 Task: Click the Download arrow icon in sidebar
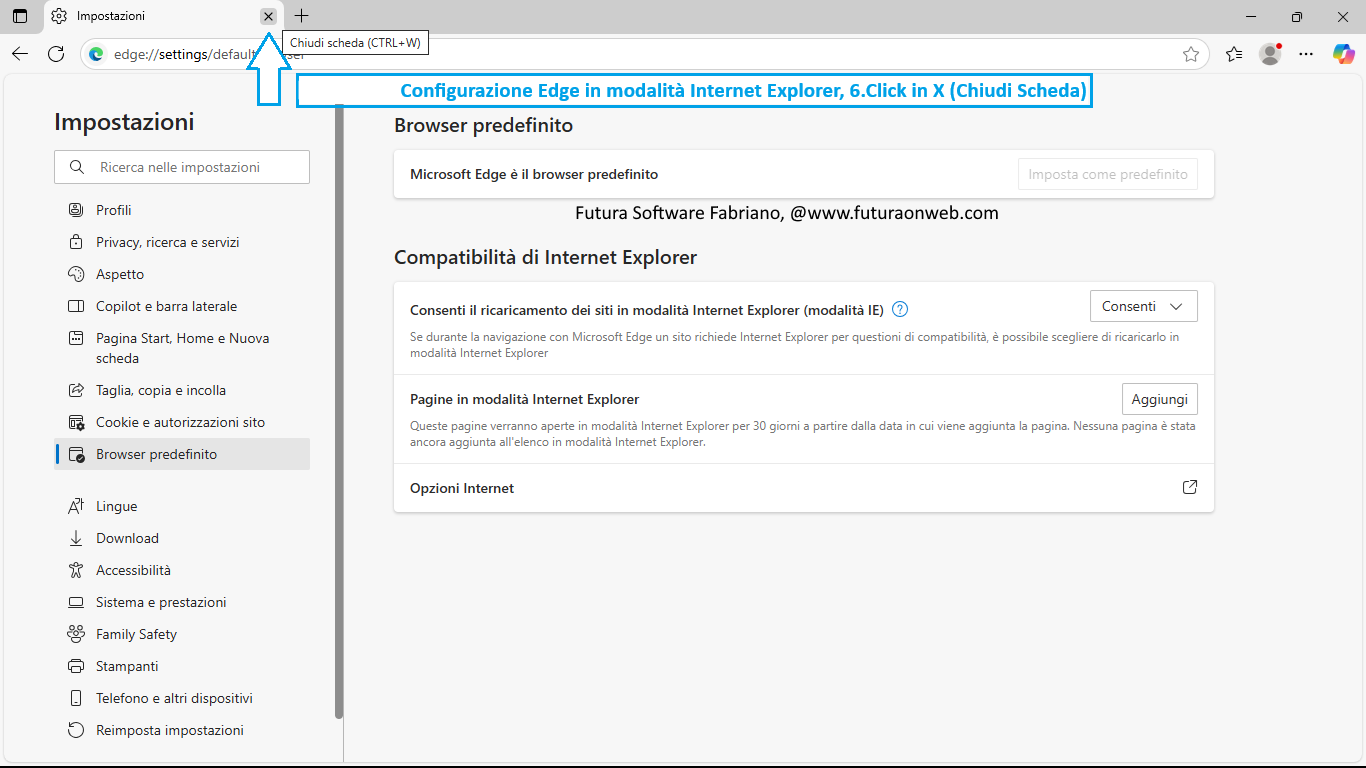click(76, 538)
